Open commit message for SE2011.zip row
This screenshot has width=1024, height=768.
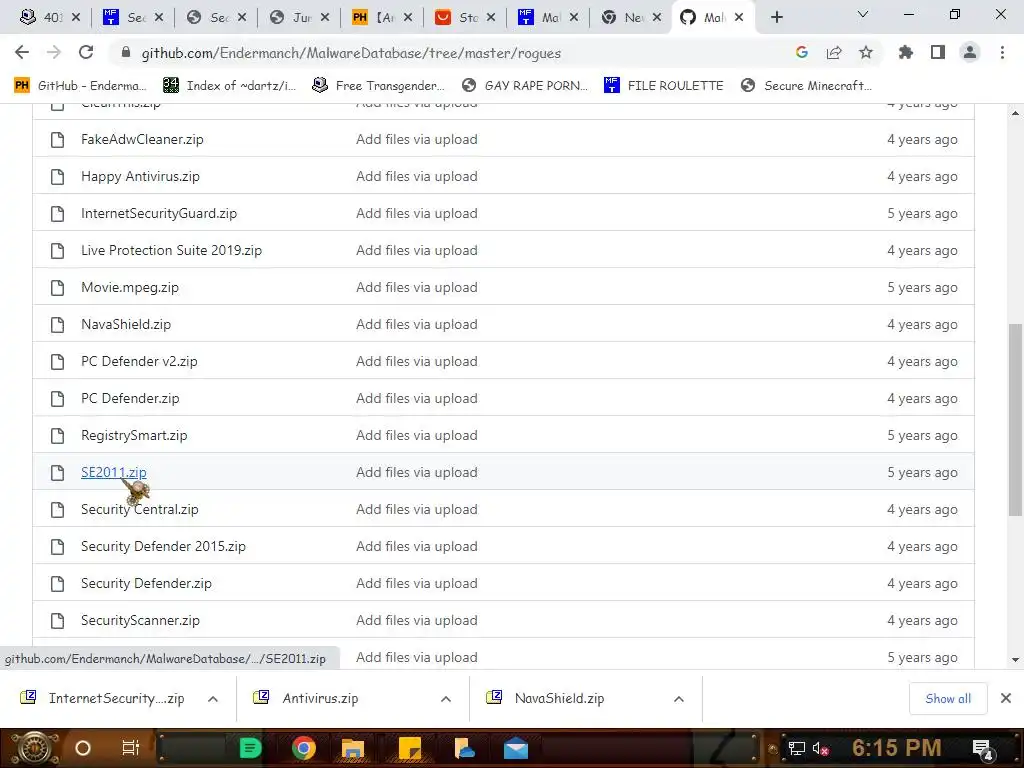417,472
